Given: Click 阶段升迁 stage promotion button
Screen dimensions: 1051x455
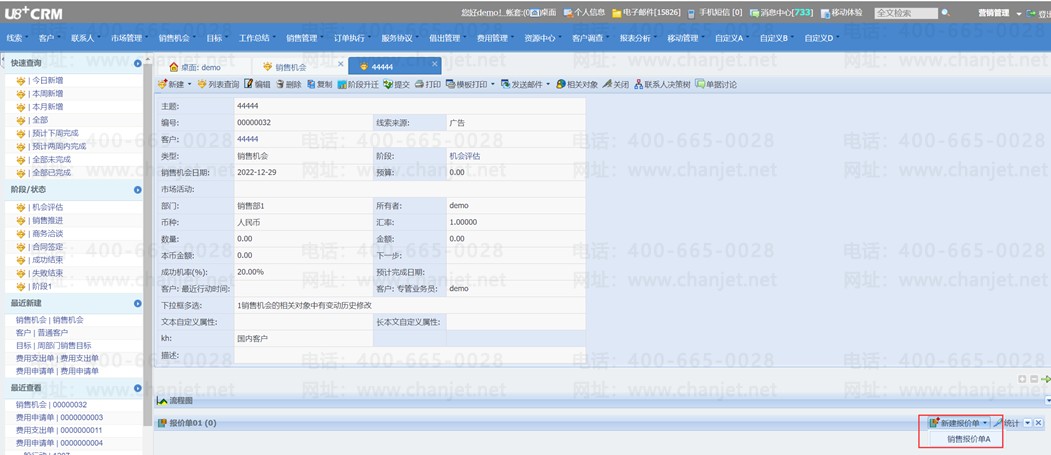Looking at the screenshot, I should [358, 84].
